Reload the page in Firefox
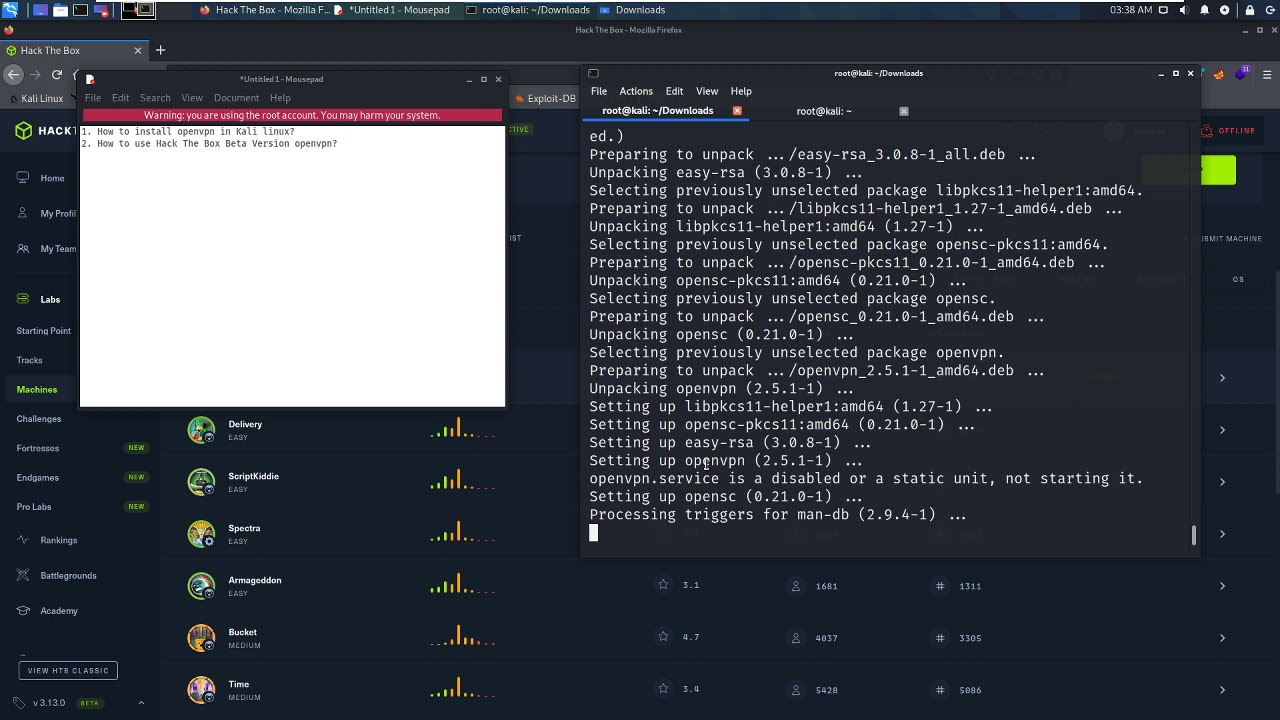The image size is (1280, 720). (57, 75)
